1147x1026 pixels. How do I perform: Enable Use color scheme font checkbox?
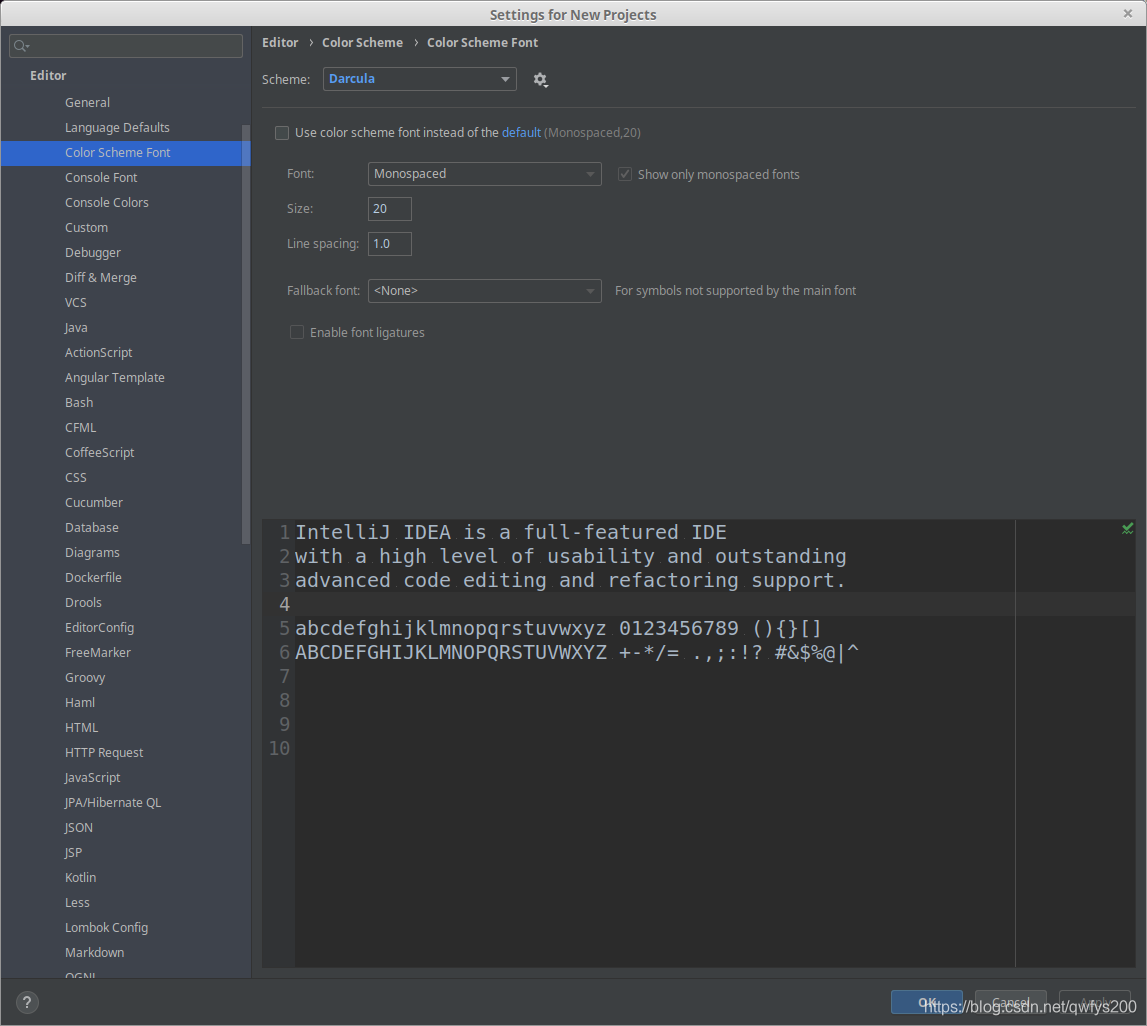click(x=282, y=133)
